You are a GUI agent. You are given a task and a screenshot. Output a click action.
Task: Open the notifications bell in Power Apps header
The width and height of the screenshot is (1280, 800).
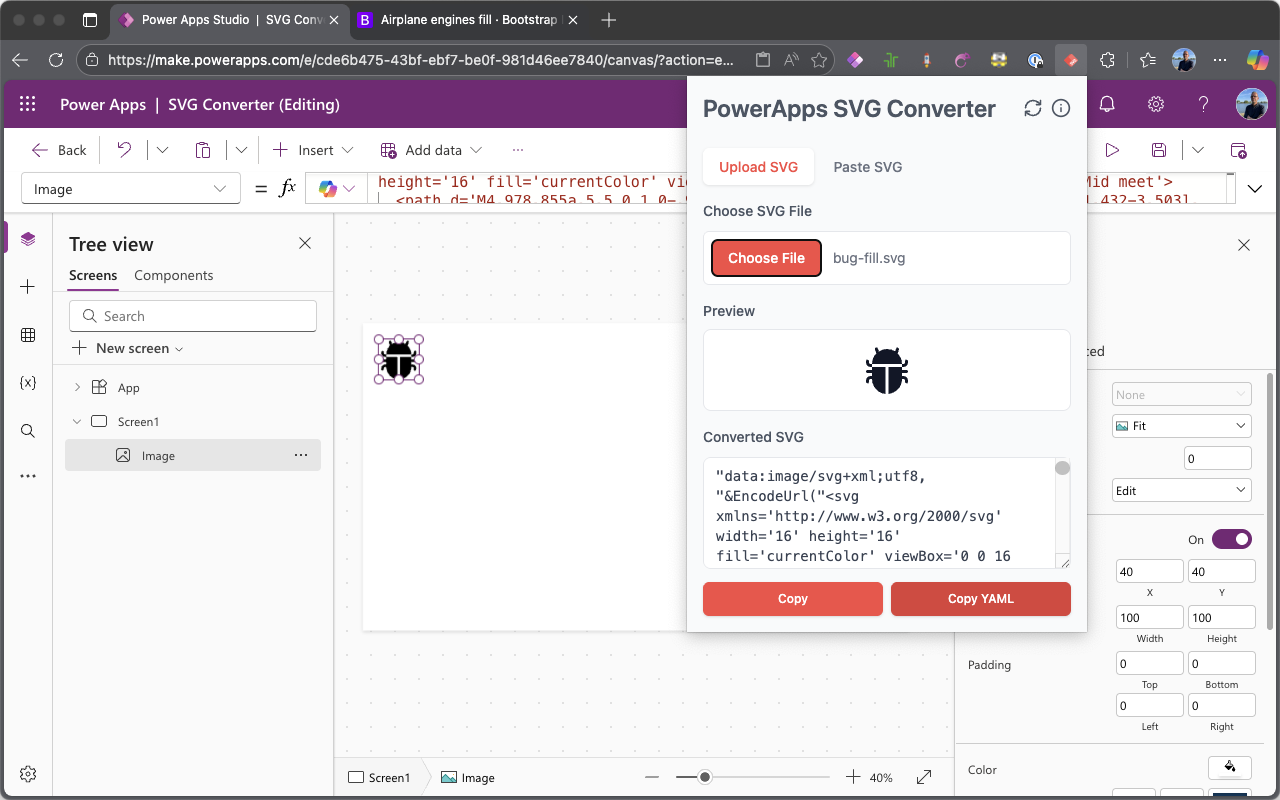point(1107,104)
